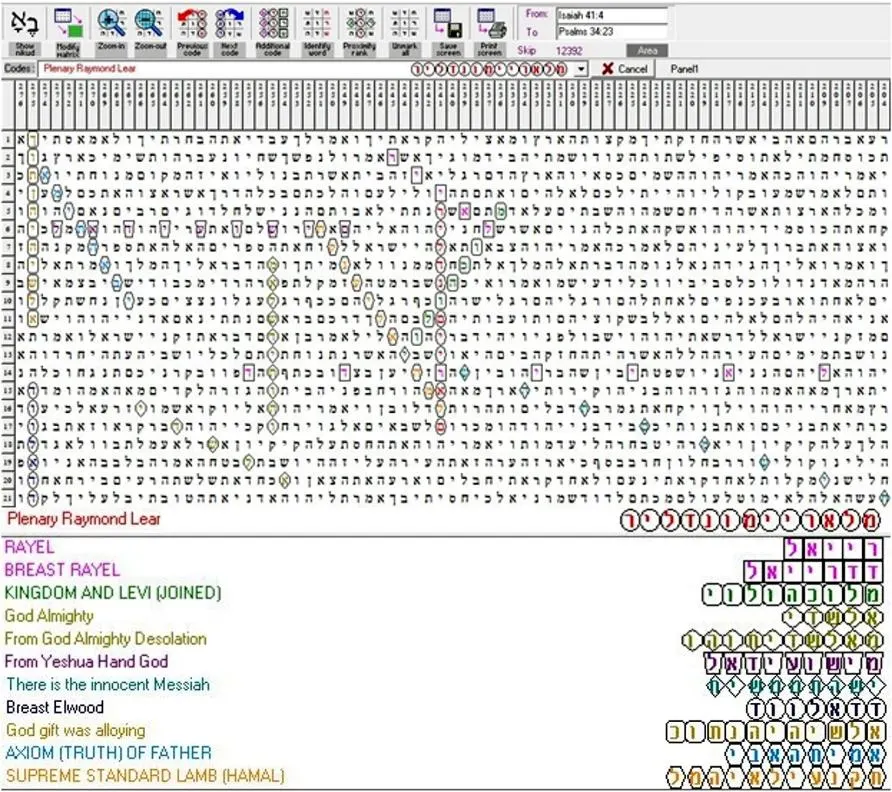Image resolution: width=892 pixels, height=792 pixels.
Task: Go to the Previous code
Action: (192, 32)
